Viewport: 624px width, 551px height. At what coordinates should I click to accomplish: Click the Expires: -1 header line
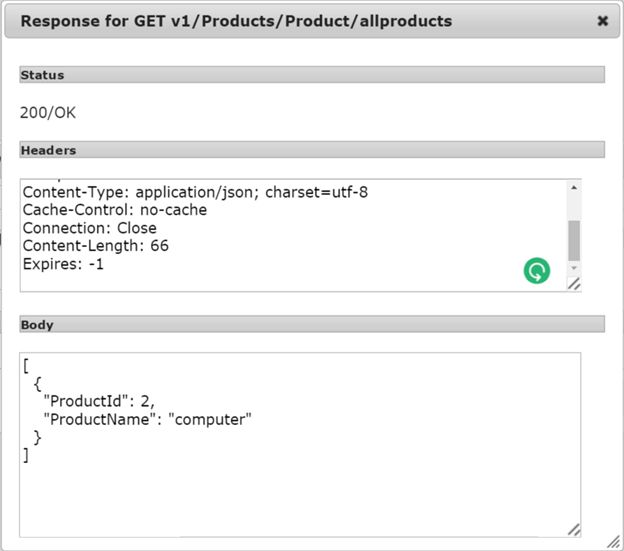[63, 264]
